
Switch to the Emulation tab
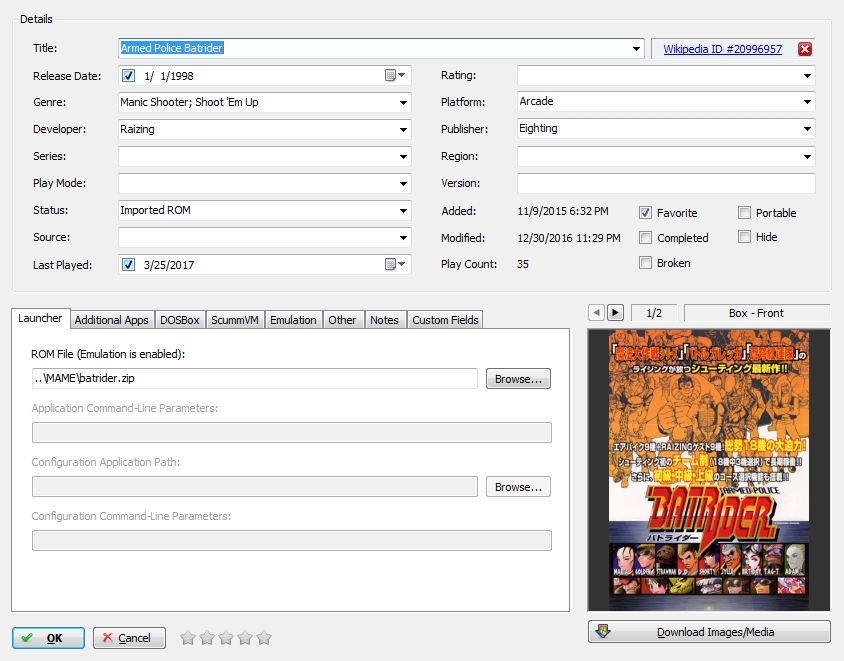point(293,320)
